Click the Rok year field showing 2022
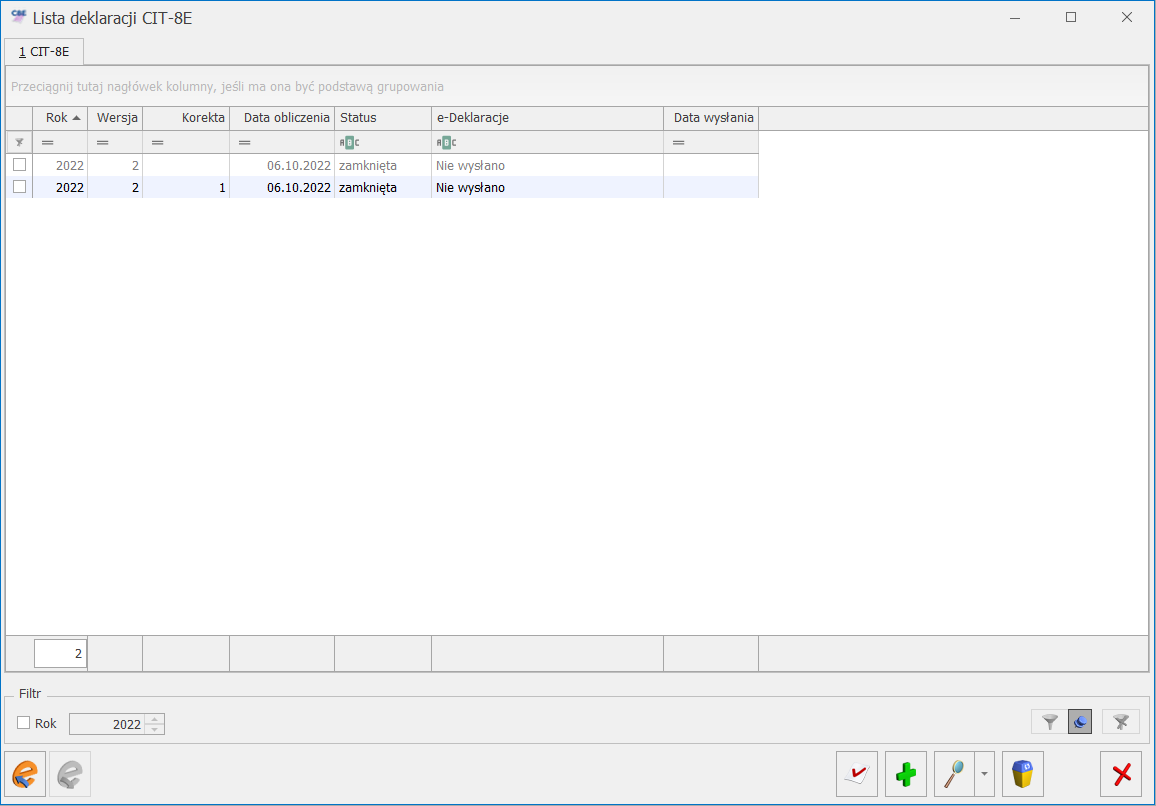 [107, 724]
